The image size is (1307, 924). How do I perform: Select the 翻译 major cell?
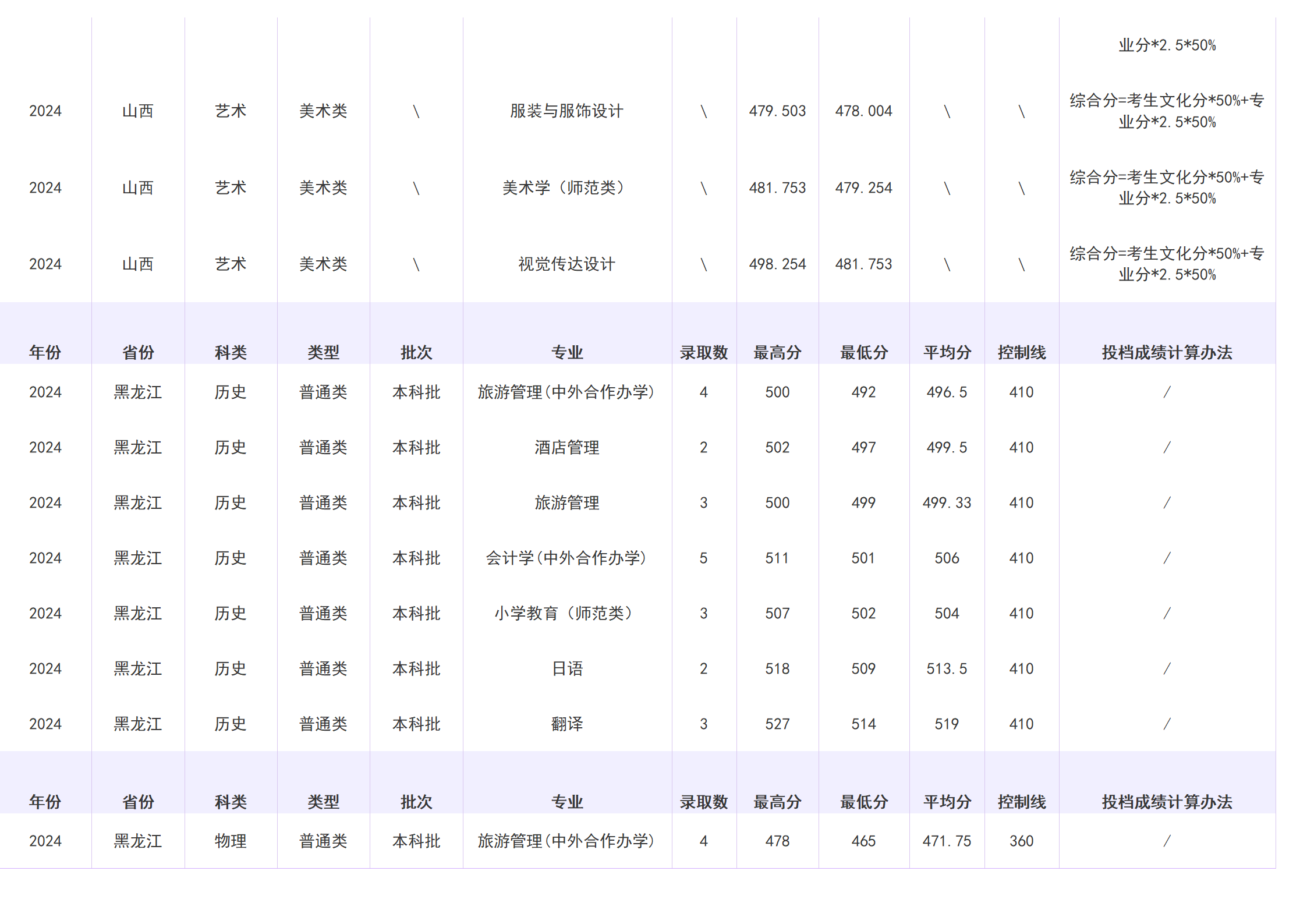coord(568,724)
